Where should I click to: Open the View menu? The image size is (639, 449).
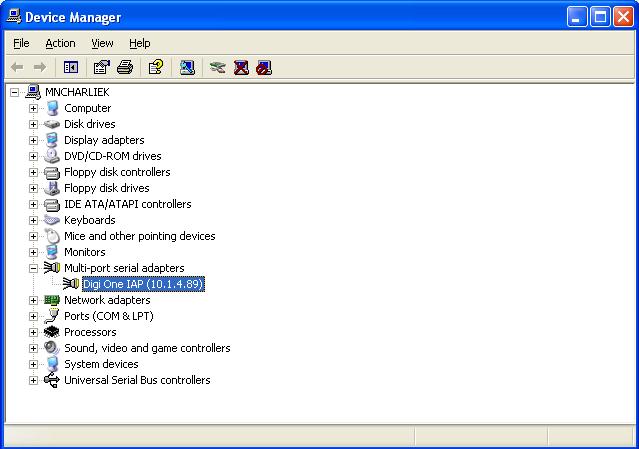pos(102,43)
